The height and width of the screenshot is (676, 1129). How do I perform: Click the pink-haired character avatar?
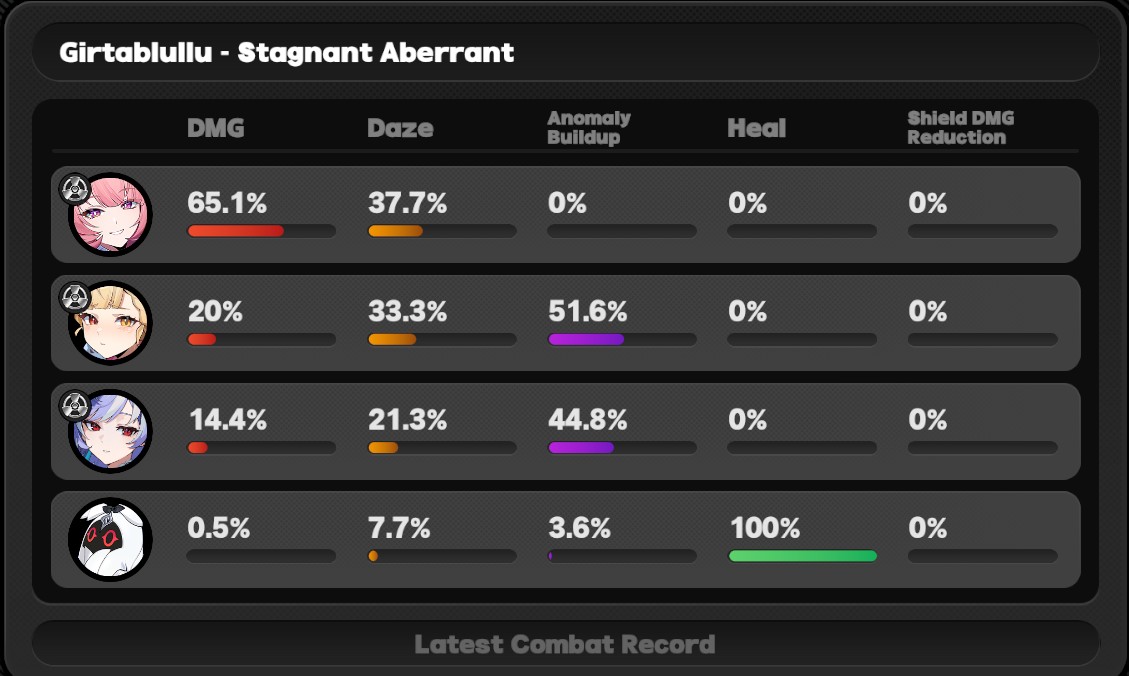click(x=110, y=215)
